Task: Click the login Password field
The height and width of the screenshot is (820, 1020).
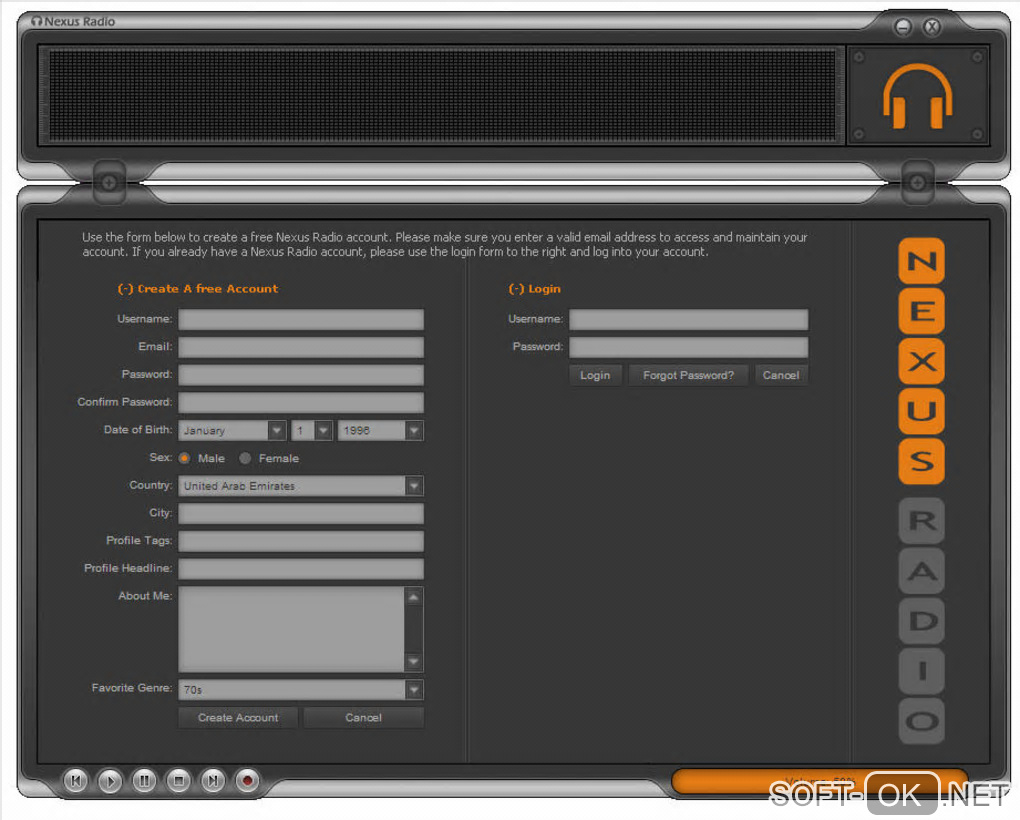Action: pos(689,347)
